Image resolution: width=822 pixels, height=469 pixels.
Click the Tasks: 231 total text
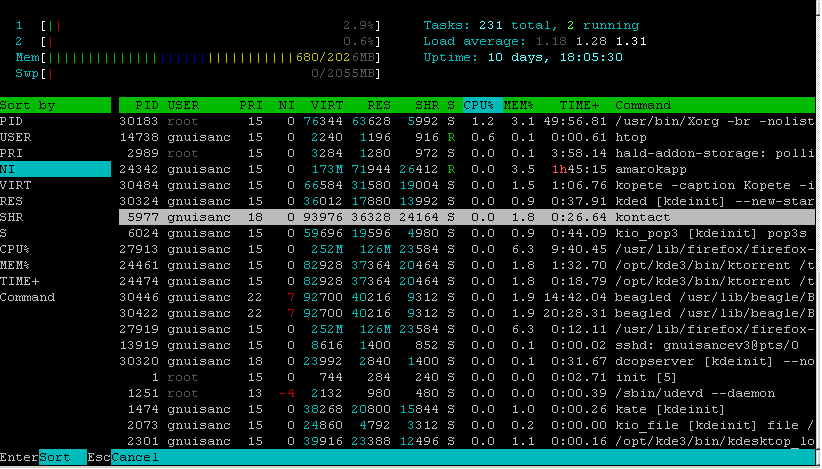coord(490,25)
